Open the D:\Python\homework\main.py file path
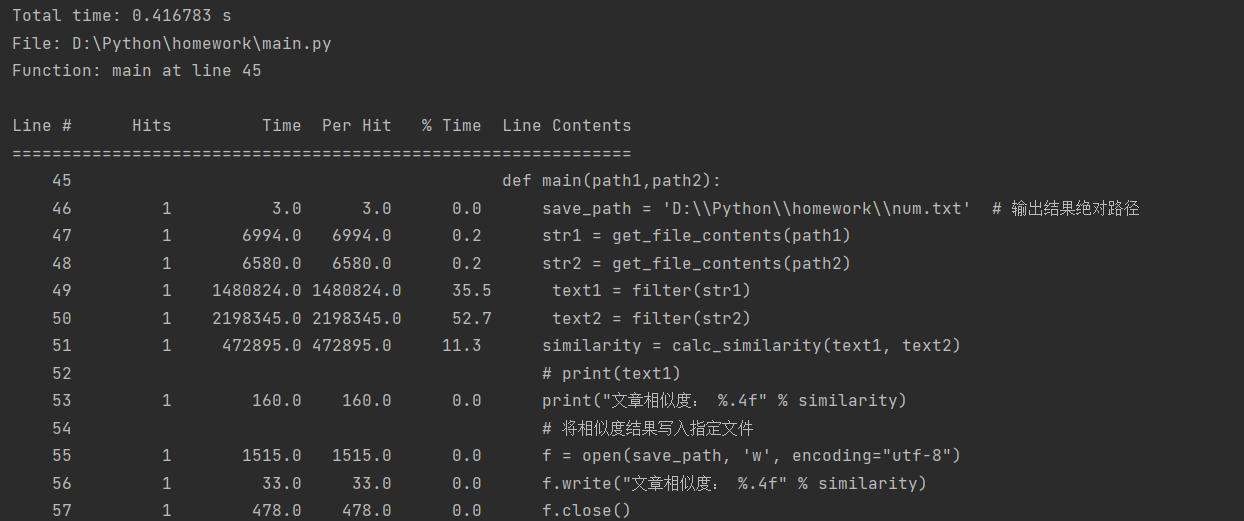 (201, 44)
